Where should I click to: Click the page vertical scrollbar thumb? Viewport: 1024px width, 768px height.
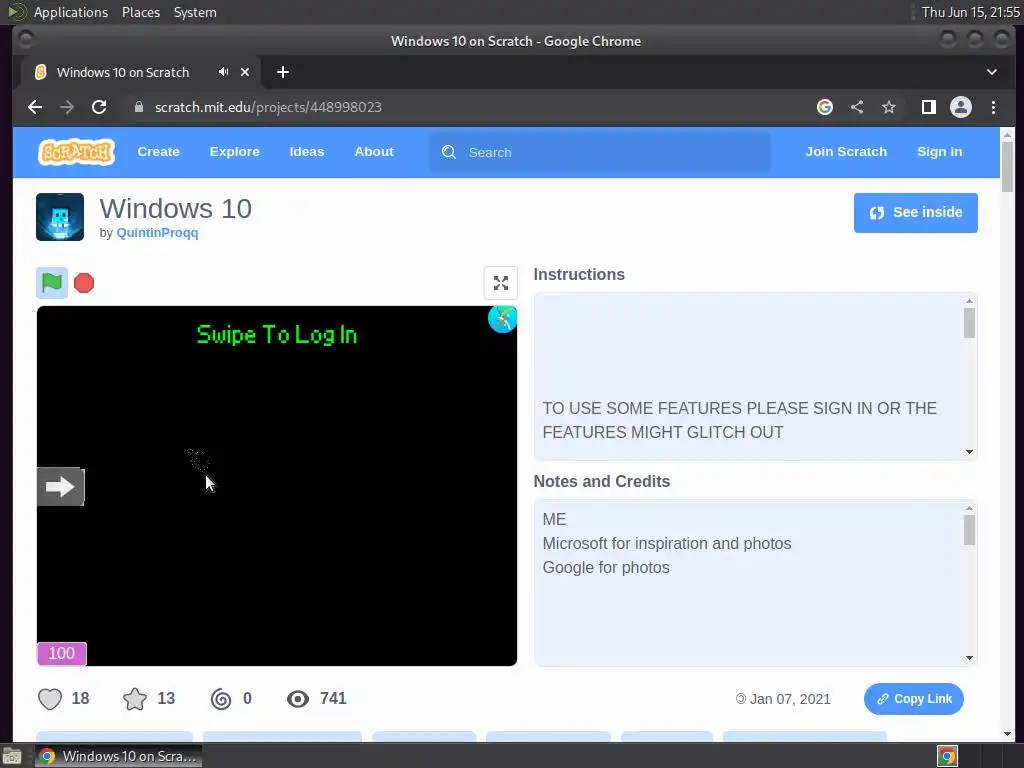click(1007, 167)
